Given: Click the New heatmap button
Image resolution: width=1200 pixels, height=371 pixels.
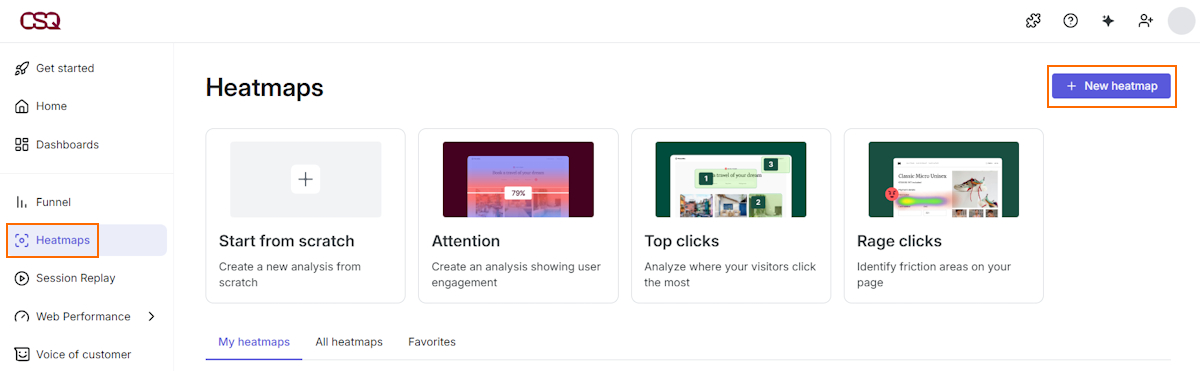Looking at the screenshot, I should click(x=1111, y=86).
